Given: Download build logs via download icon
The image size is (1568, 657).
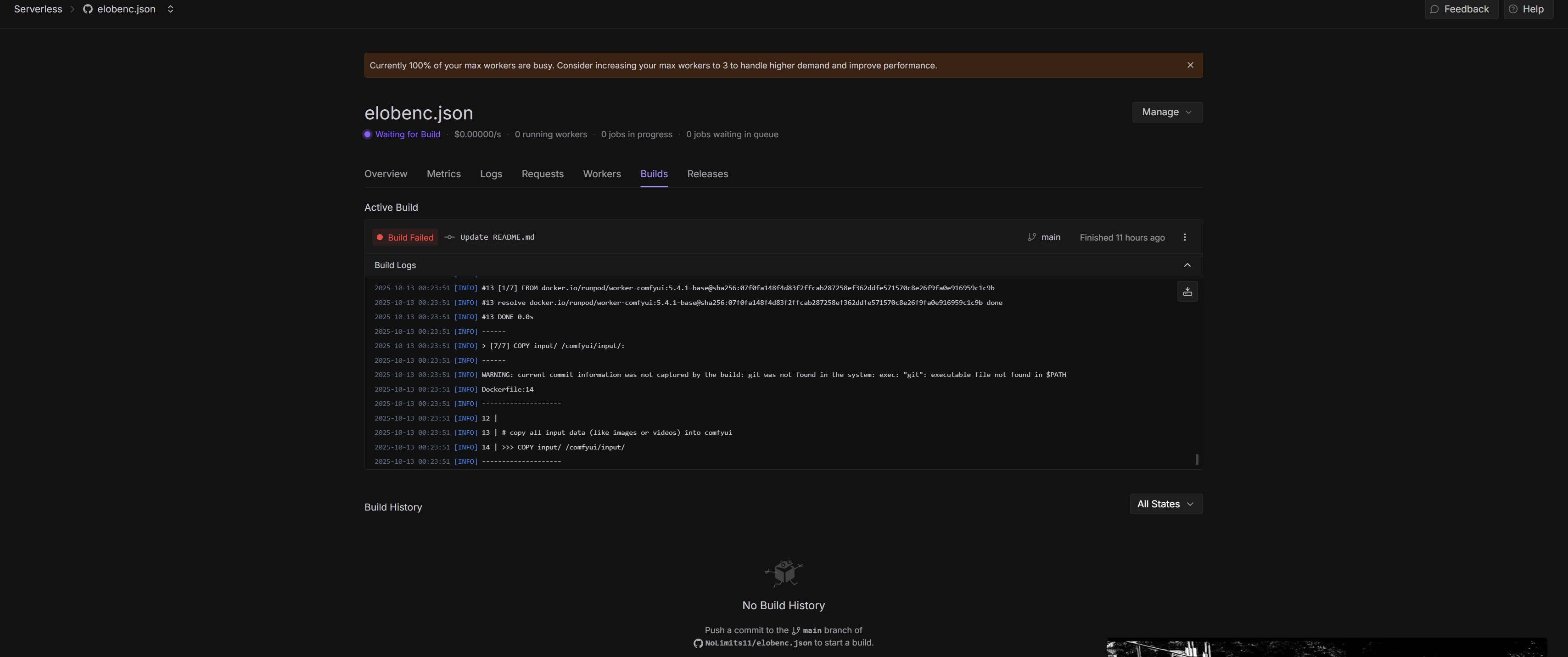Looking at the screenshot, I should [x=1187, y=292].
